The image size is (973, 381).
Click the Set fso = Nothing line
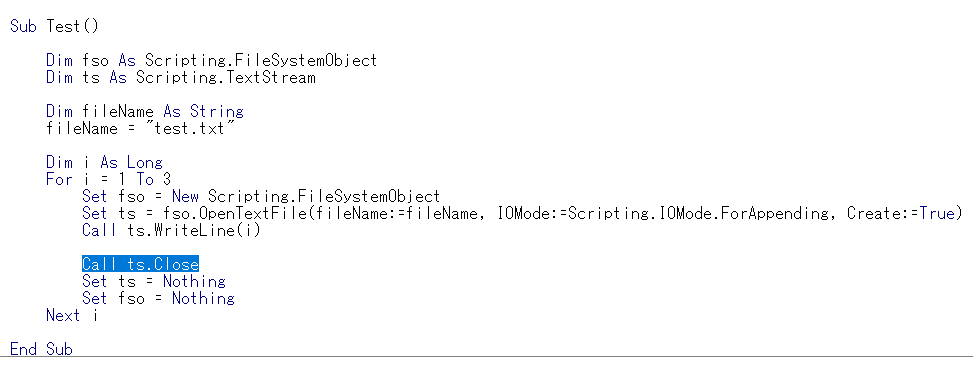click(x=158, y=298)
